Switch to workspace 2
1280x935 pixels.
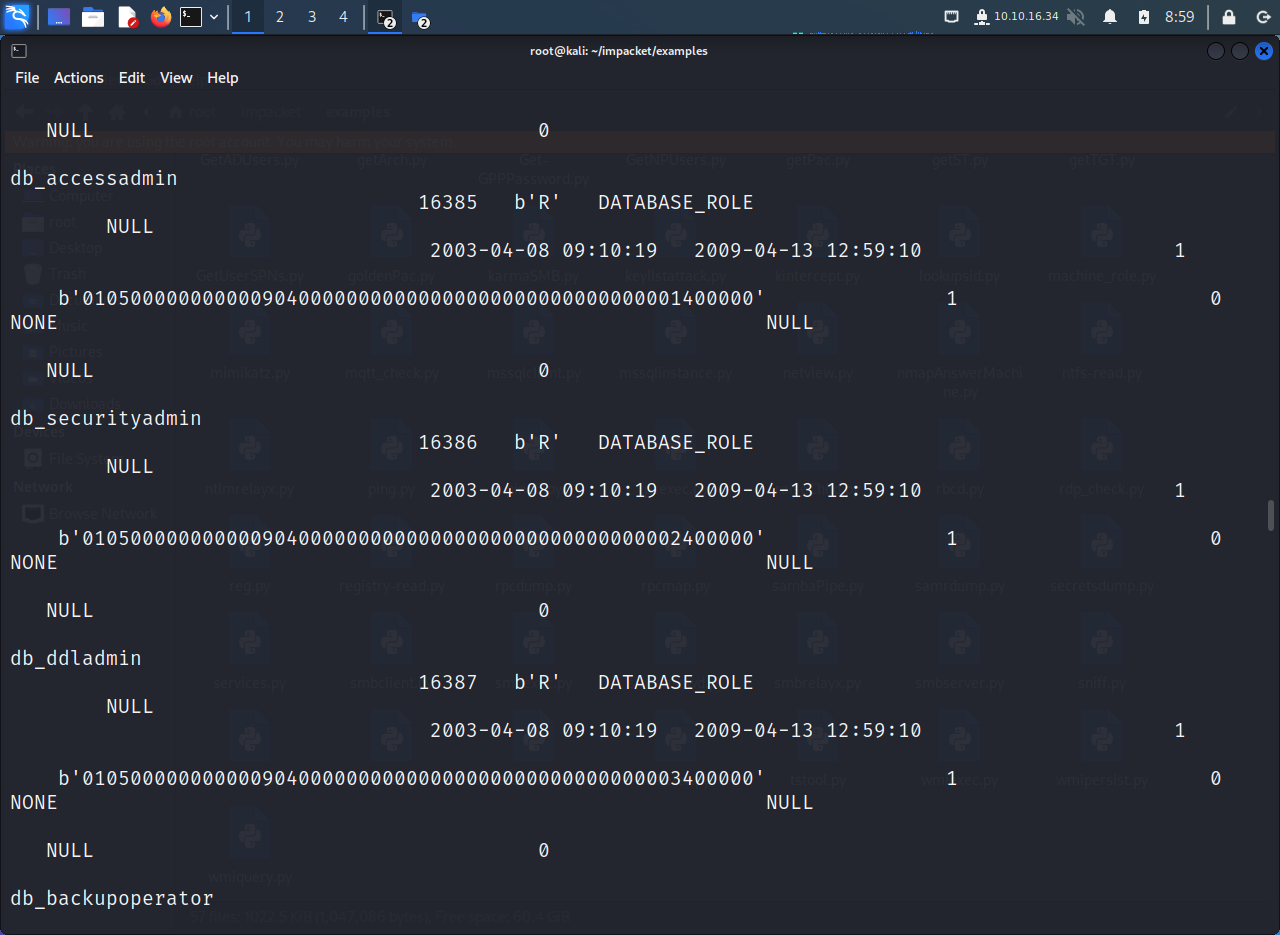click(x=280, y=17)
